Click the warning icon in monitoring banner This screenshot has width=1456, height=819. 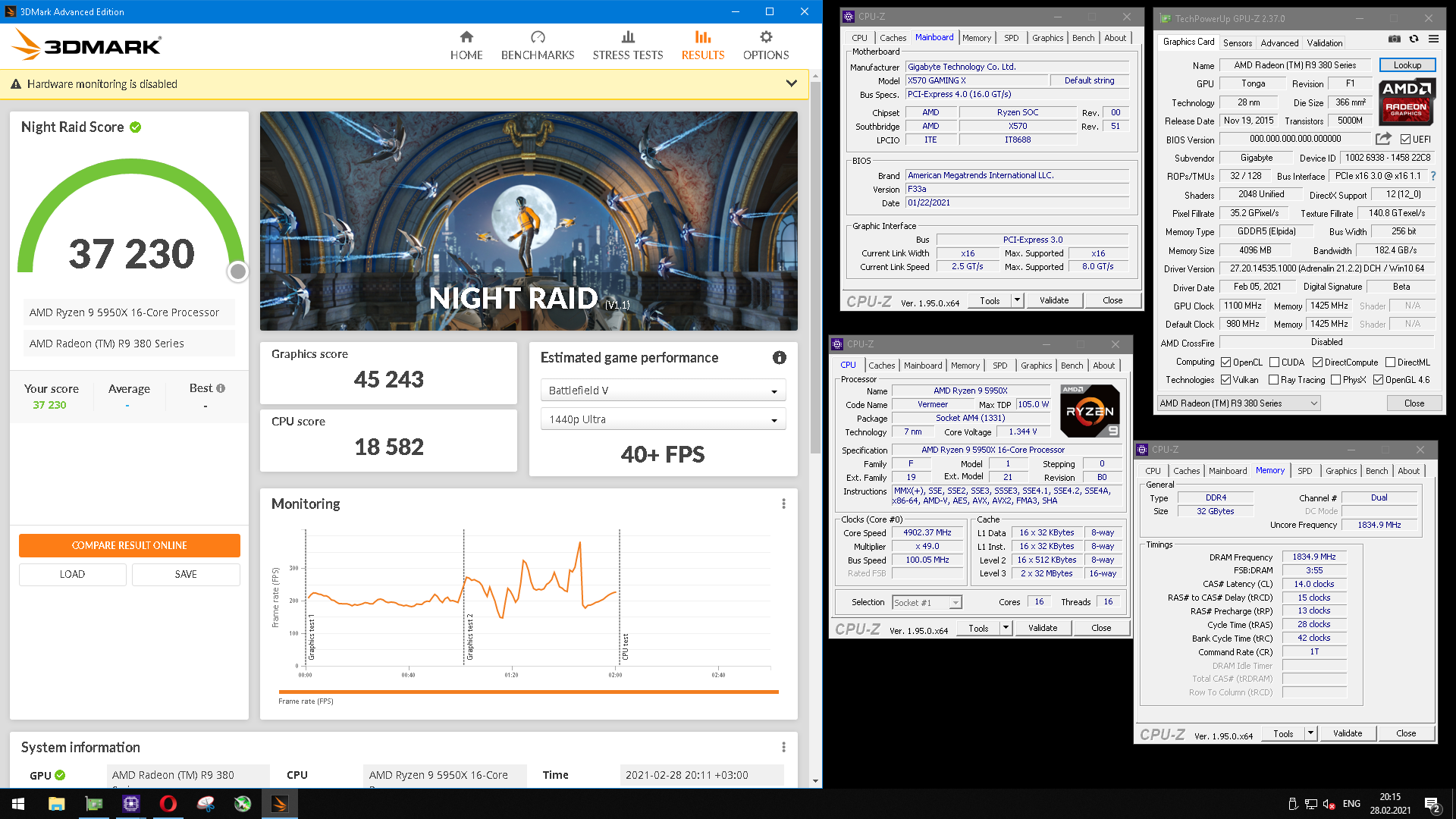[15, 84]
